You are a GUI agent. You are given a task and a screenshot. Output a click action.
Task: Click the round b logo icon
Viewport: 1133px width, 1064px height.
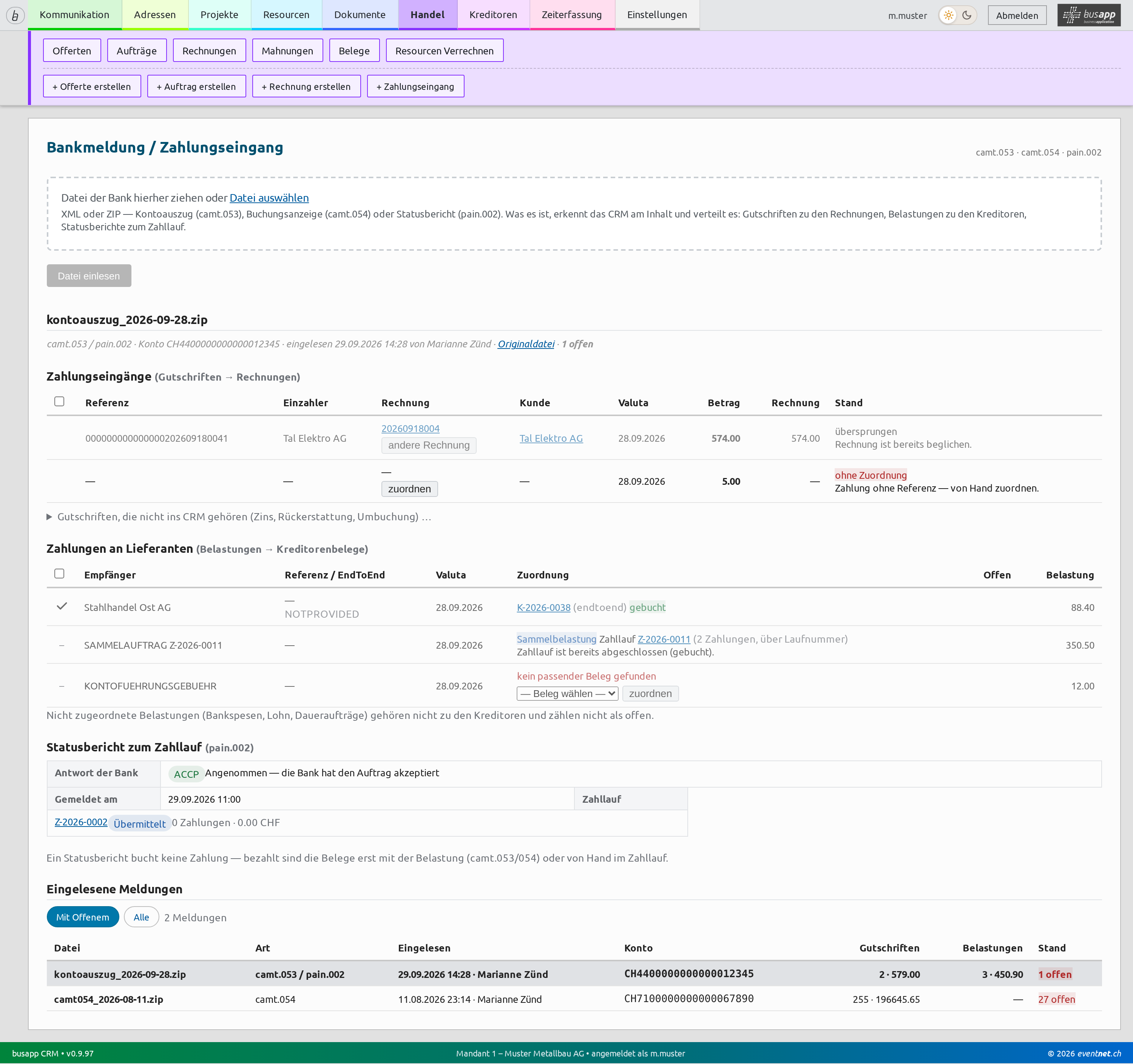click(x=15, y=15)
